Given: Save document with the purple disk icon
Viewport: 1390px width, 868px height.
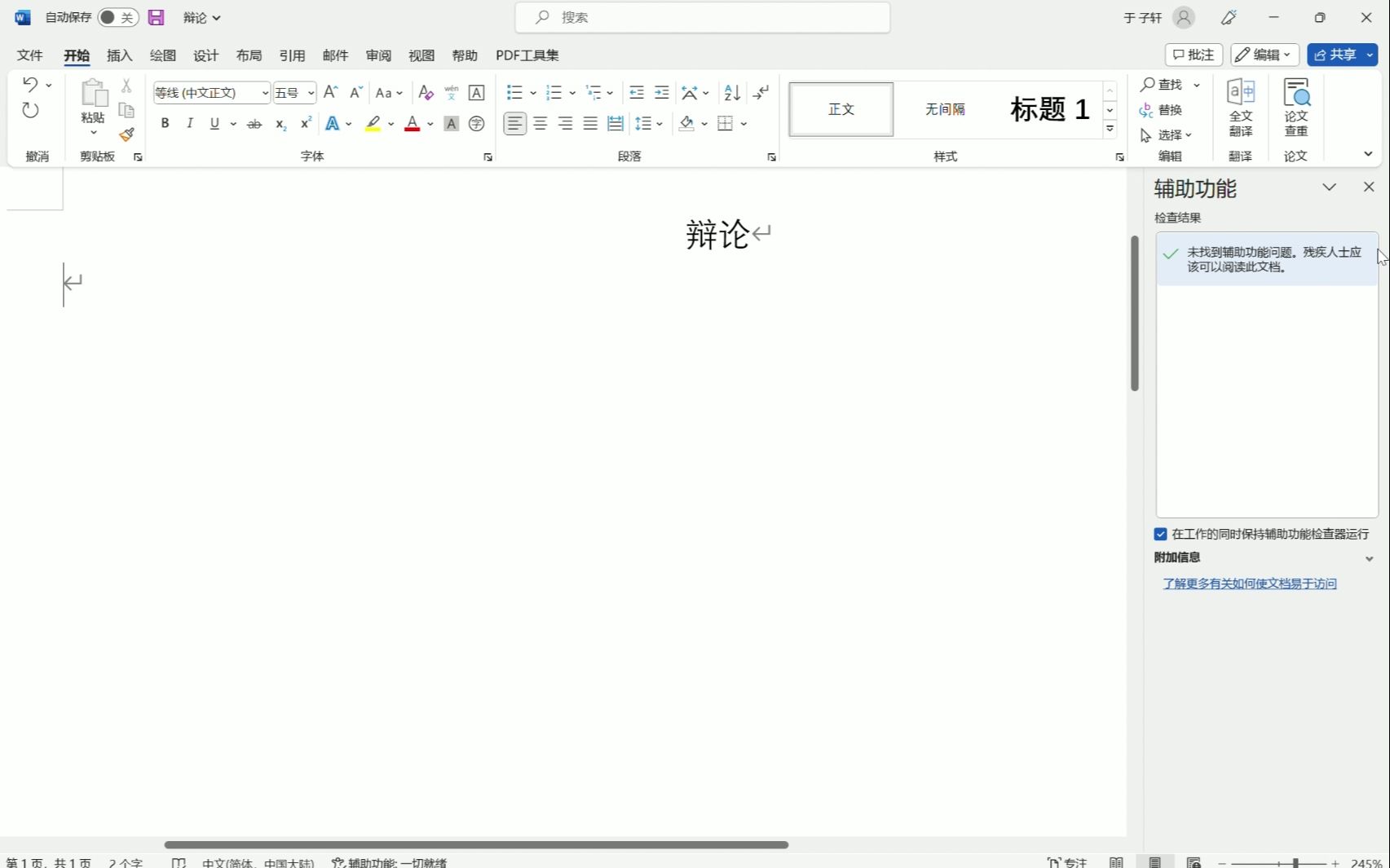Looking at the screenshot, I should tap(156, 17).
